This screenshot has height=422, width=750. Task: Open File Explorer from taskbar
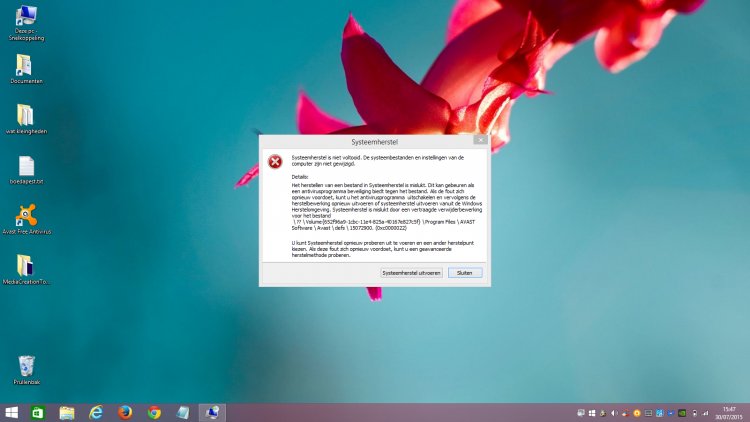tap(66, 412)
